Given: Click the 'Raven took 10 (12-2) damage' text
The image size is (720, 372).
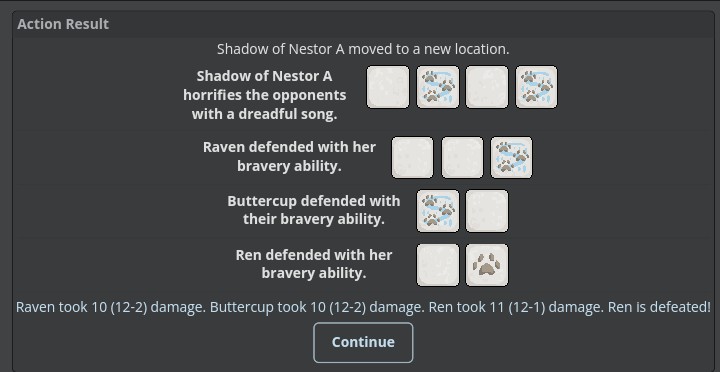Looking at the screenshot, I should tap(111, 307).
